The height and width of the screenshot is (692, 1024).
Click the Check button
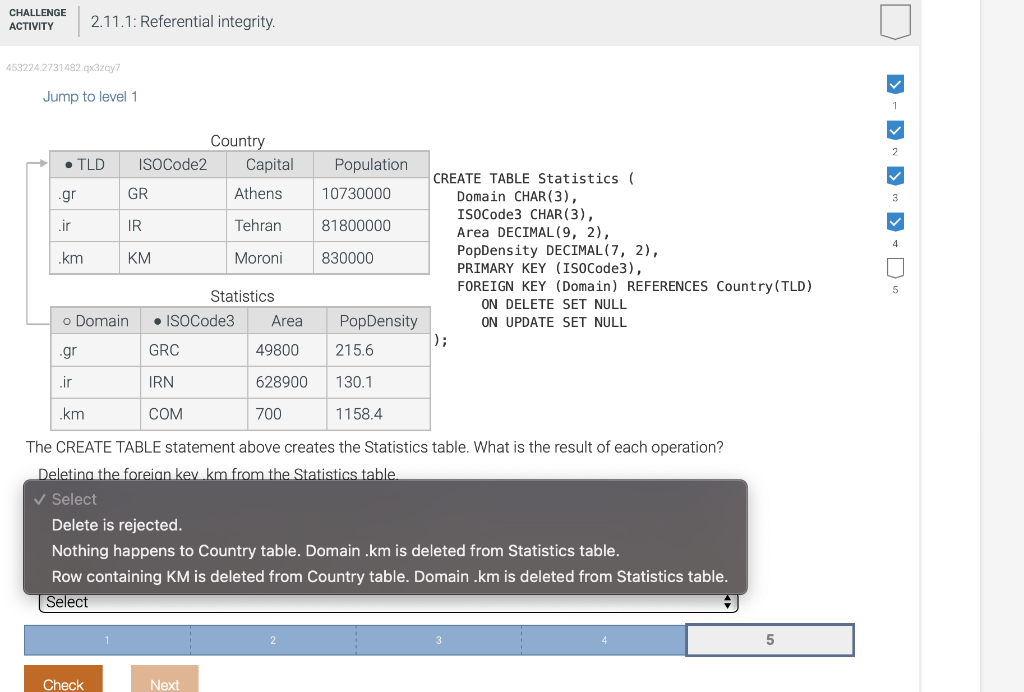coord(63,679)
